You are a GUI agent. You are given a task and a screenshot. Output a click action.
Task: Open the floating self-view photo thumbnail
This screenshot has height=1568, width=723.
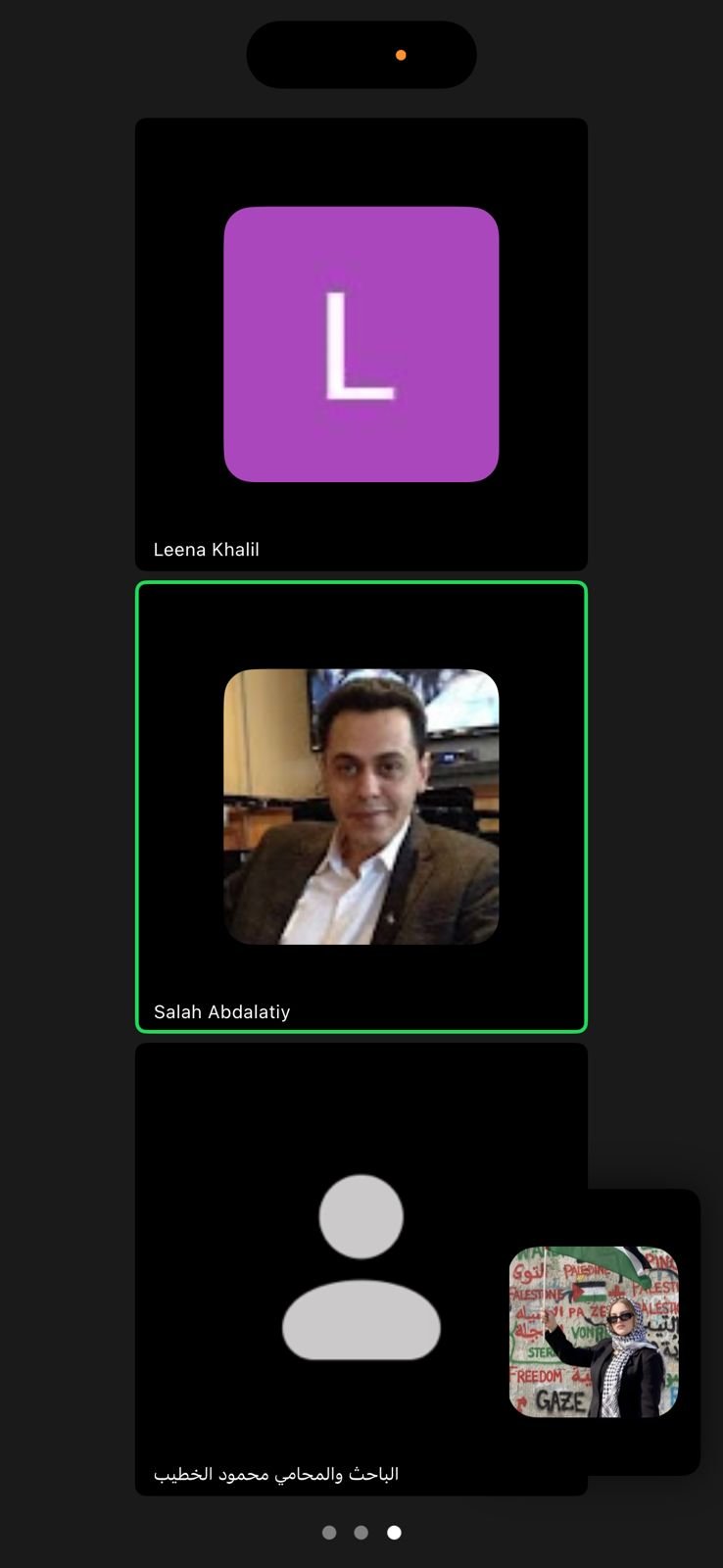[x=594, y=1332]
